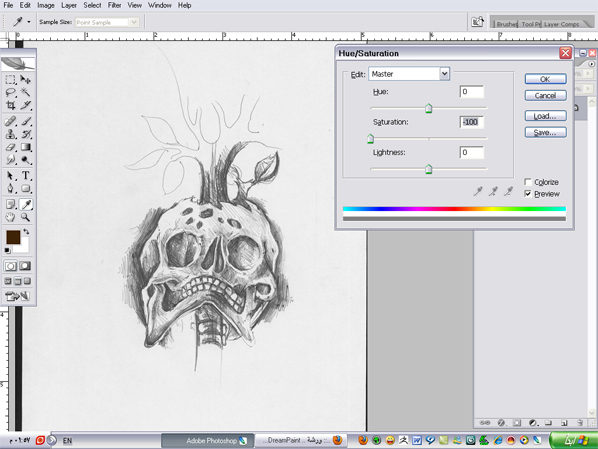The height and width of the screenshot is (449, 598).
Task: Click Cancel in Hue/Saturation dialog
Action: [x=545, y=95]
